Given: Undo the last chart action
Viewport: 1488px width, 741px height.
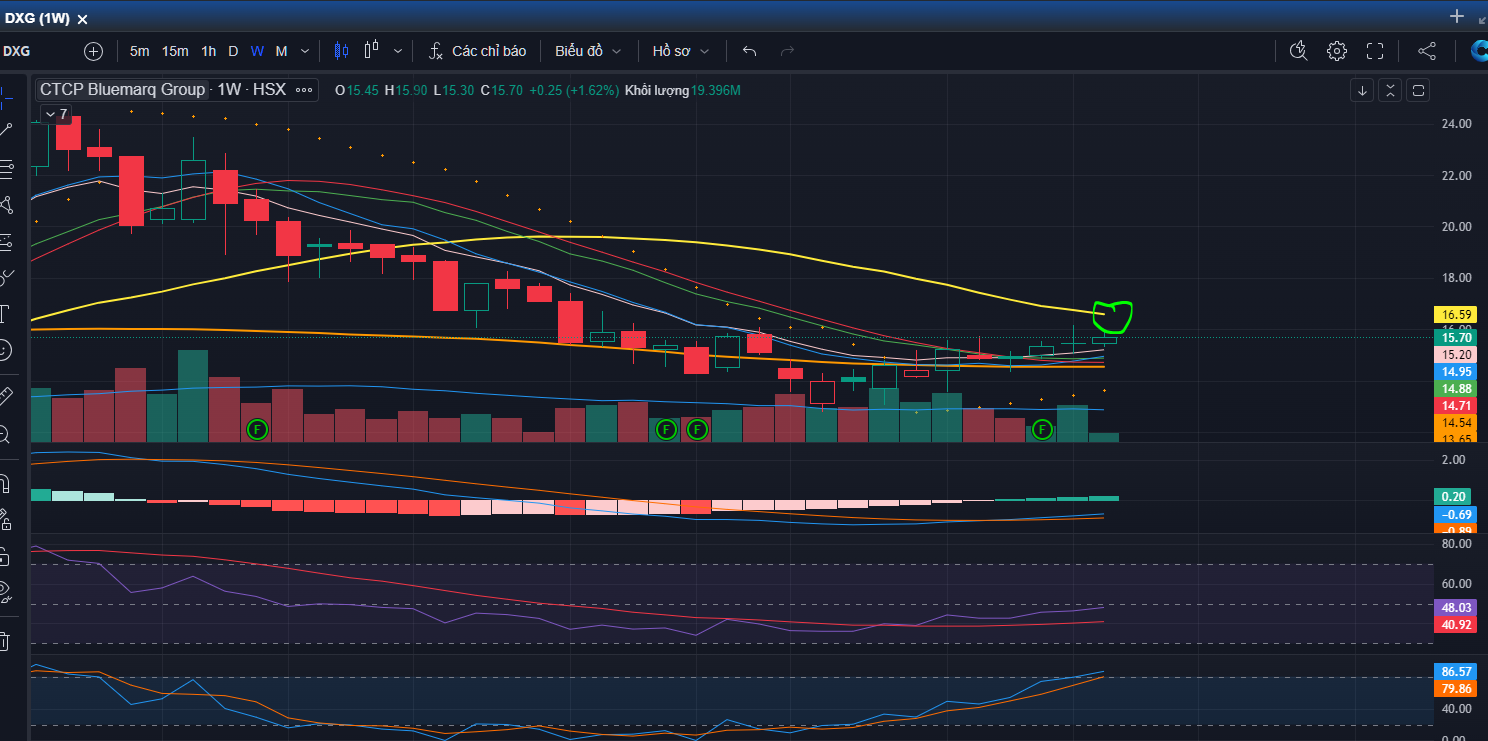Looking at the screenshot, I should pos(750,51).
